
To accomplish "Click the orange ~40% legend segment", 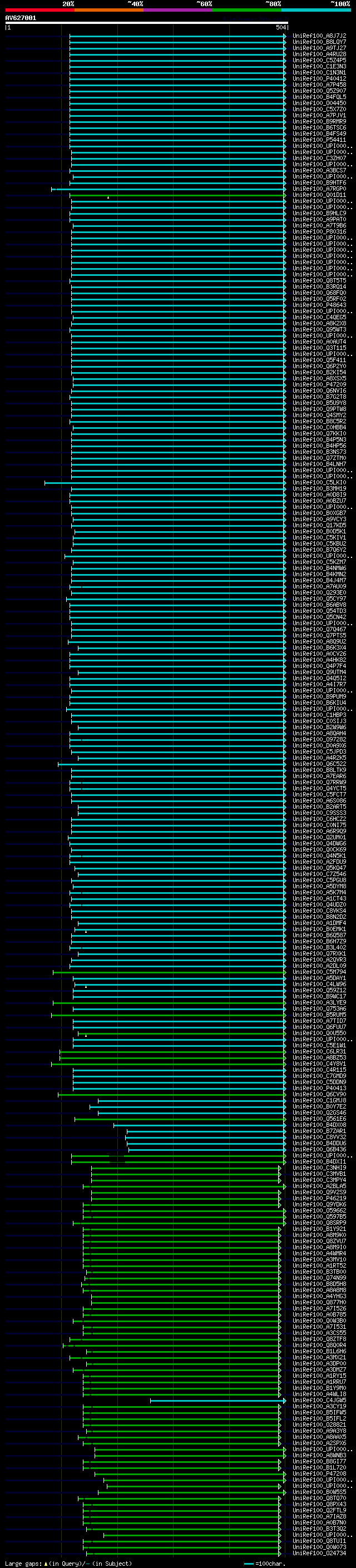I will pyautogui.click(x=109, y=10).
